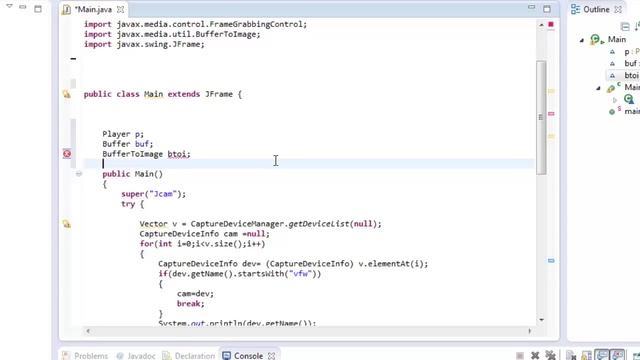Maximize the left side panel
640x360 pixels.
[38, 9]
